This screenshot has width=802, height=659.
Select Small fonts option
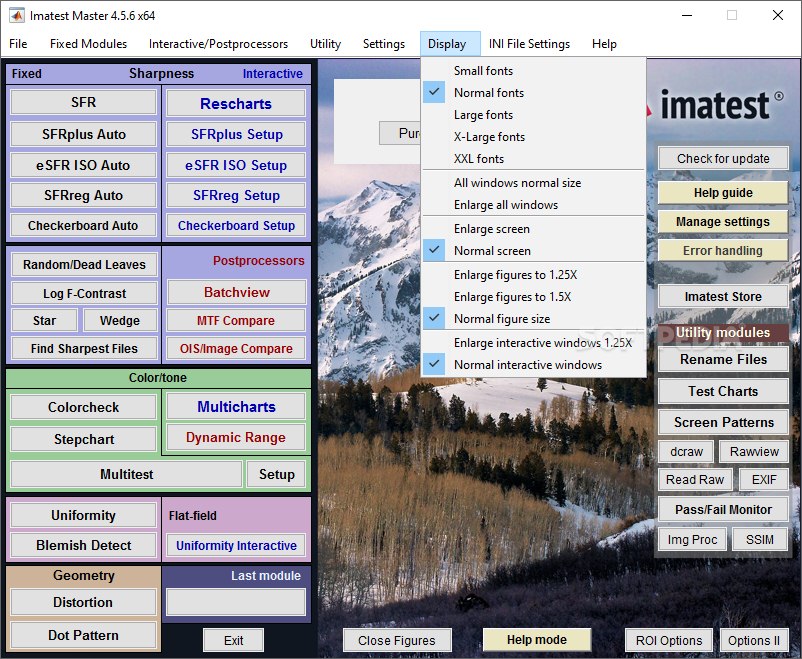(533, 71)
